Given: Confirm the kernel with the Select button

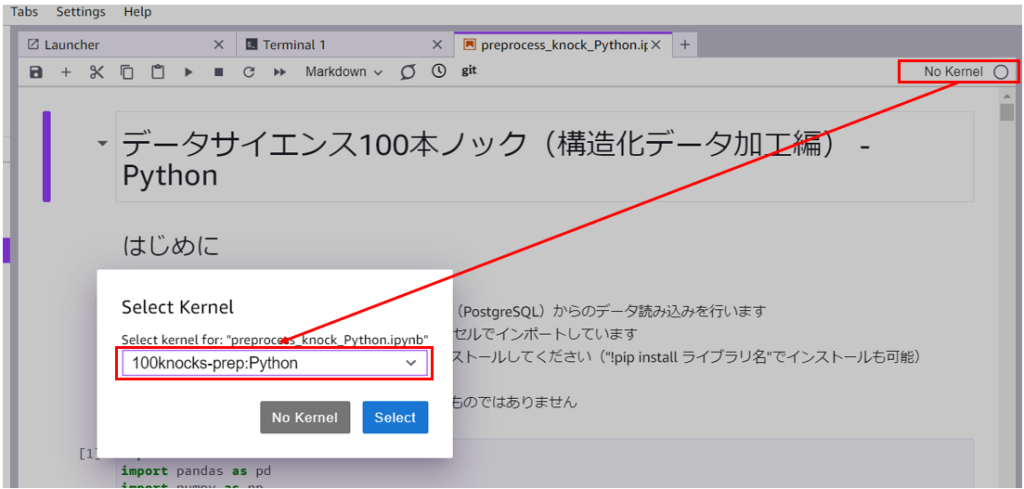Looking at the screenshot, I should click(x=395, y=417).
